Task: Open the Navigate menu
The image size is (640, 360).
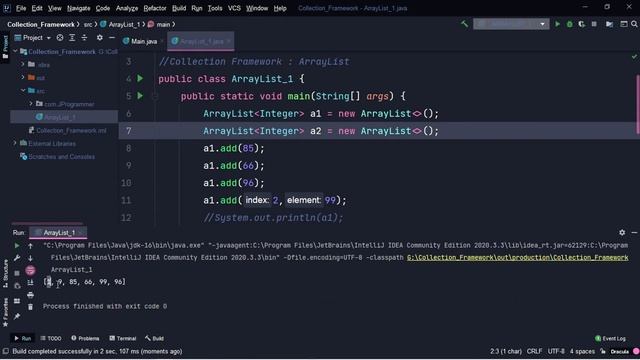Action: (78, 8)
